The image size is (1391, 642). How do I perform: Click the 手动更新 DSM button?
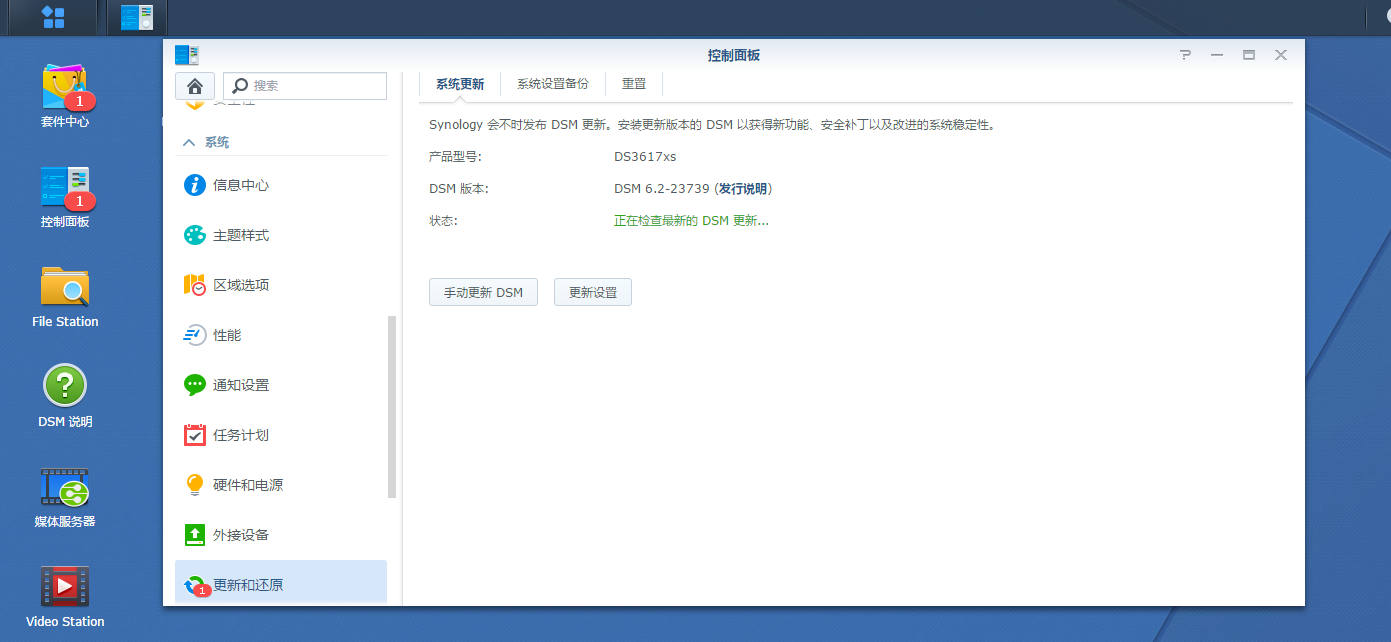(x=483, y=292)
